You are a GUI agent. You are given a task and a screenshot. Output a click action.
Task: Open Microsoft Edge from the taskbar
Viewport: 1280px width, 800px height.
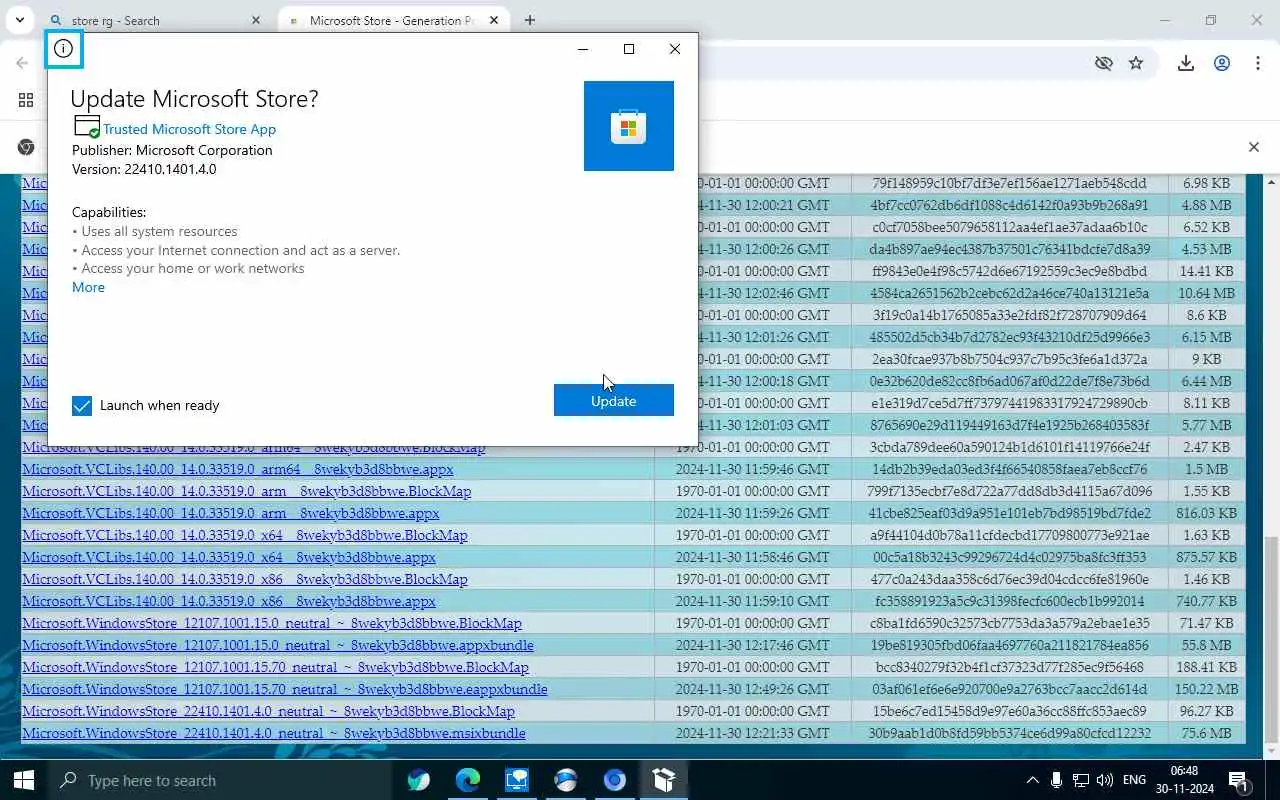[468, 780]
